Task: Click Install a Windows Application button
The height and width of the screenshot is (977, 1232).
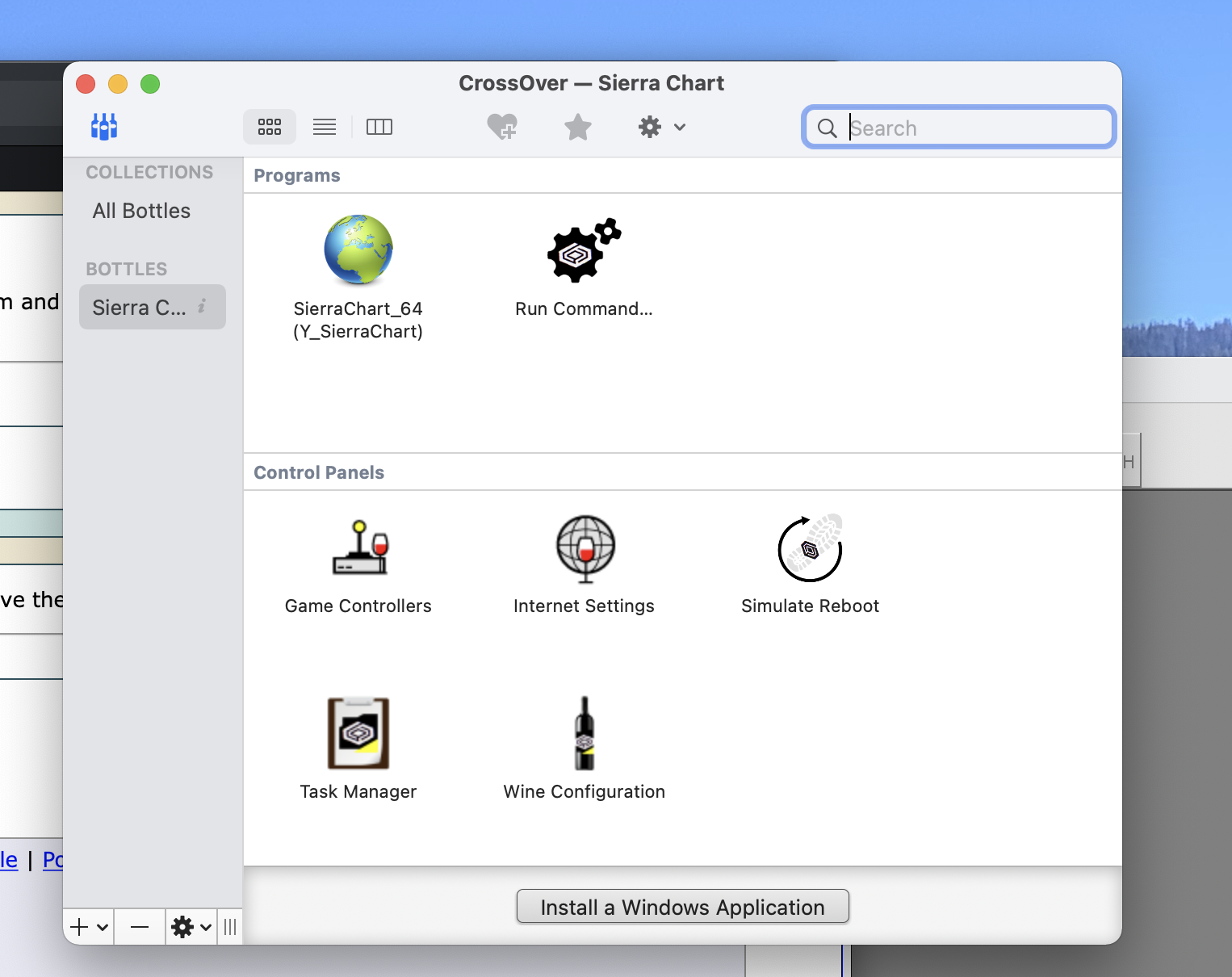Action: [x=683, y=907]
